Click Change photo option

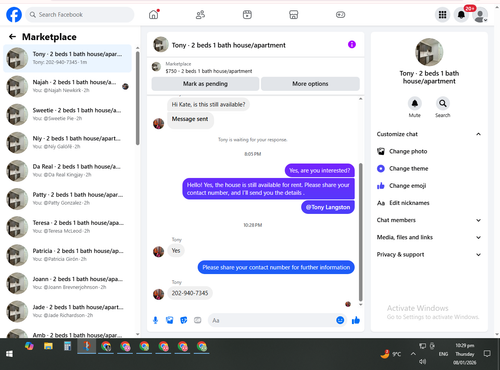[x=429, y=151]
